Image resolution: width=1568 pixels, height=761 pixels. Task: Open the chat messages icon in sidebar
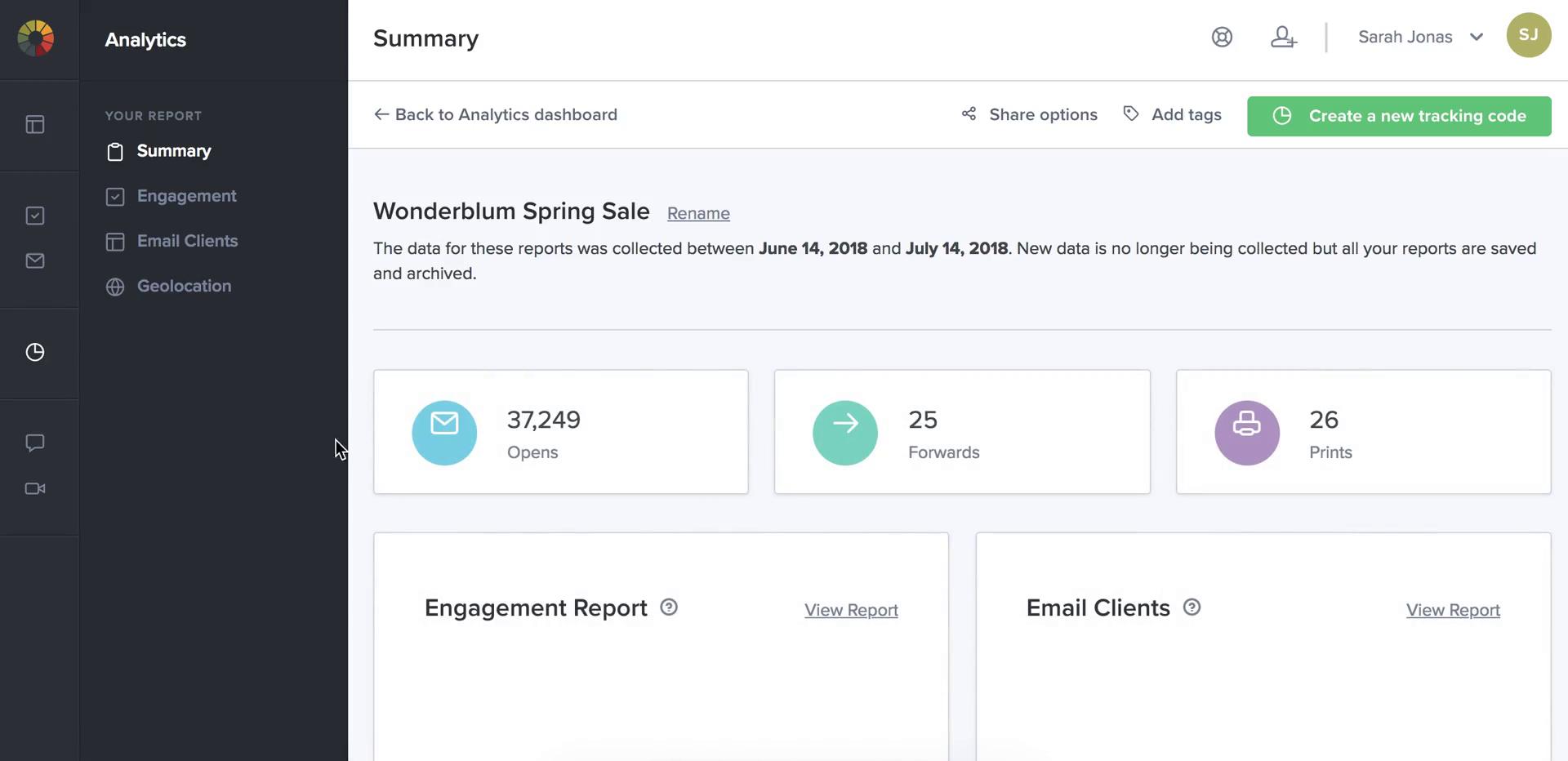pos(34,443)
